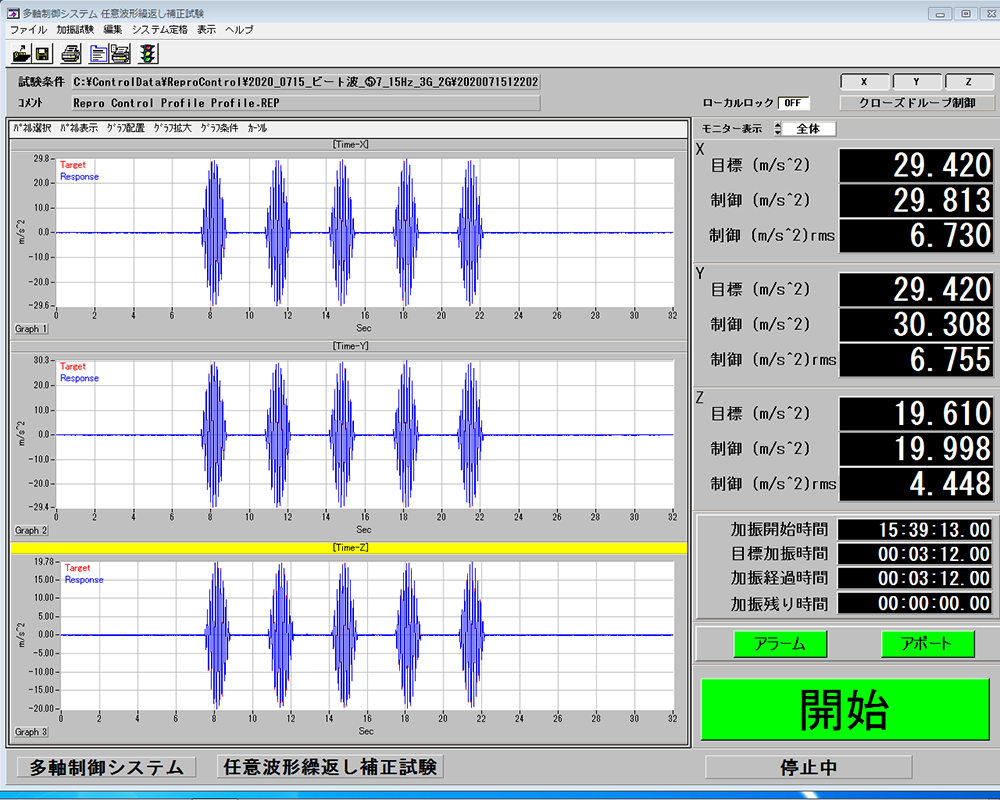Click the Y rms value 6.755
Image resolution: width=1000 pixels, height=800 pixels.
(x=916, y=359)
